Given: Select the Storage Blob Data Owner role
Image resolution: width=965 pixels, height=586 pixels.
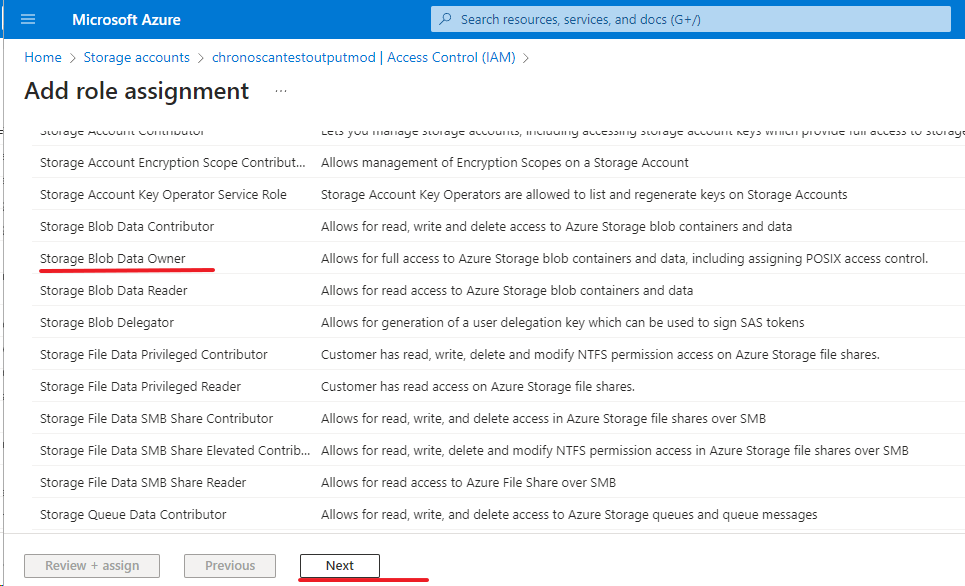Looking at the screenshot, I should [x=113, y=258].
